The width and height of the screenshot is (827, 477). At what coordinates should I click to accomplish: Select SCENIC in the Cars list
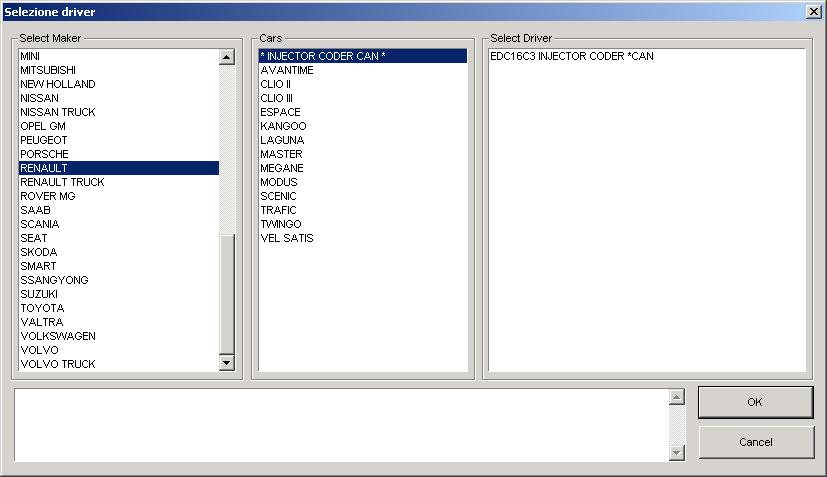pyautogui.click(x=363, y=196)
